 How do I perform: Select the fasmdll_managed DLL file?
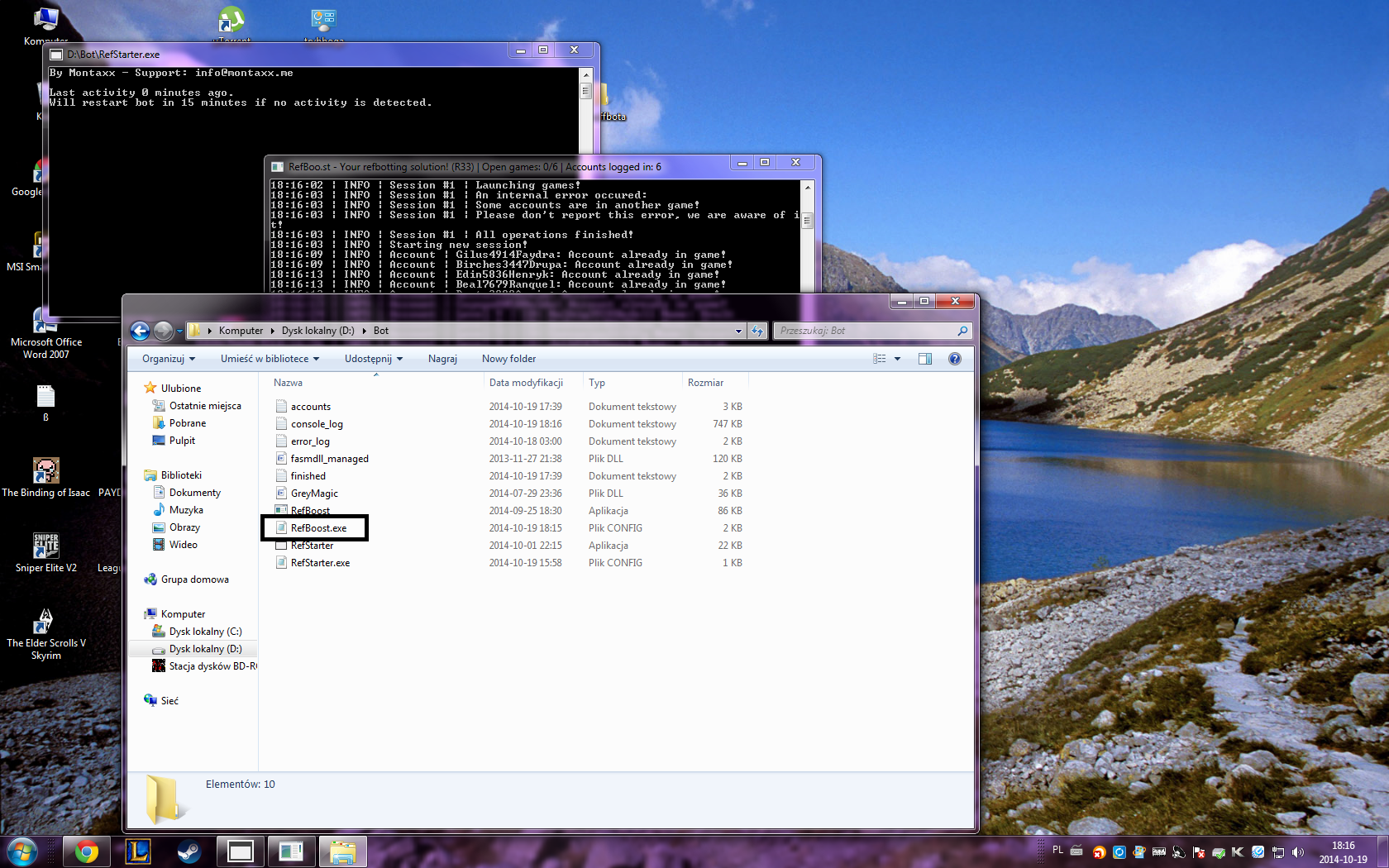point(329,459)
